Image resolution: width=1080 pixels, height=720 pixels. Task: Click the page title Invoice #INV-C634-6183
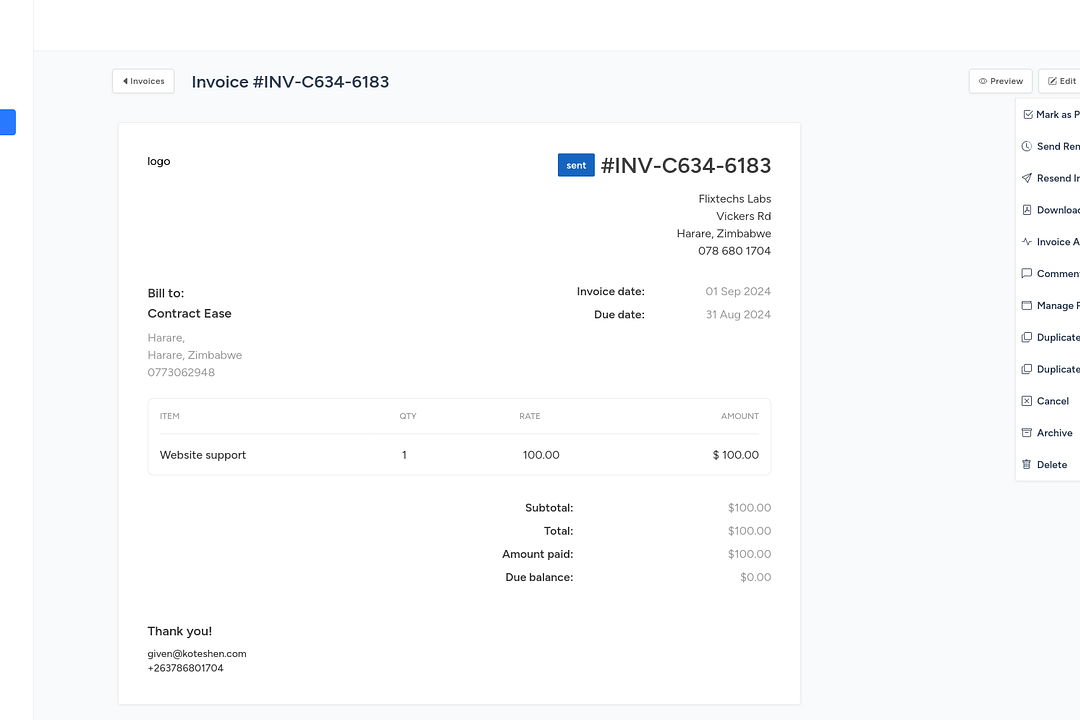pos(290,82)
